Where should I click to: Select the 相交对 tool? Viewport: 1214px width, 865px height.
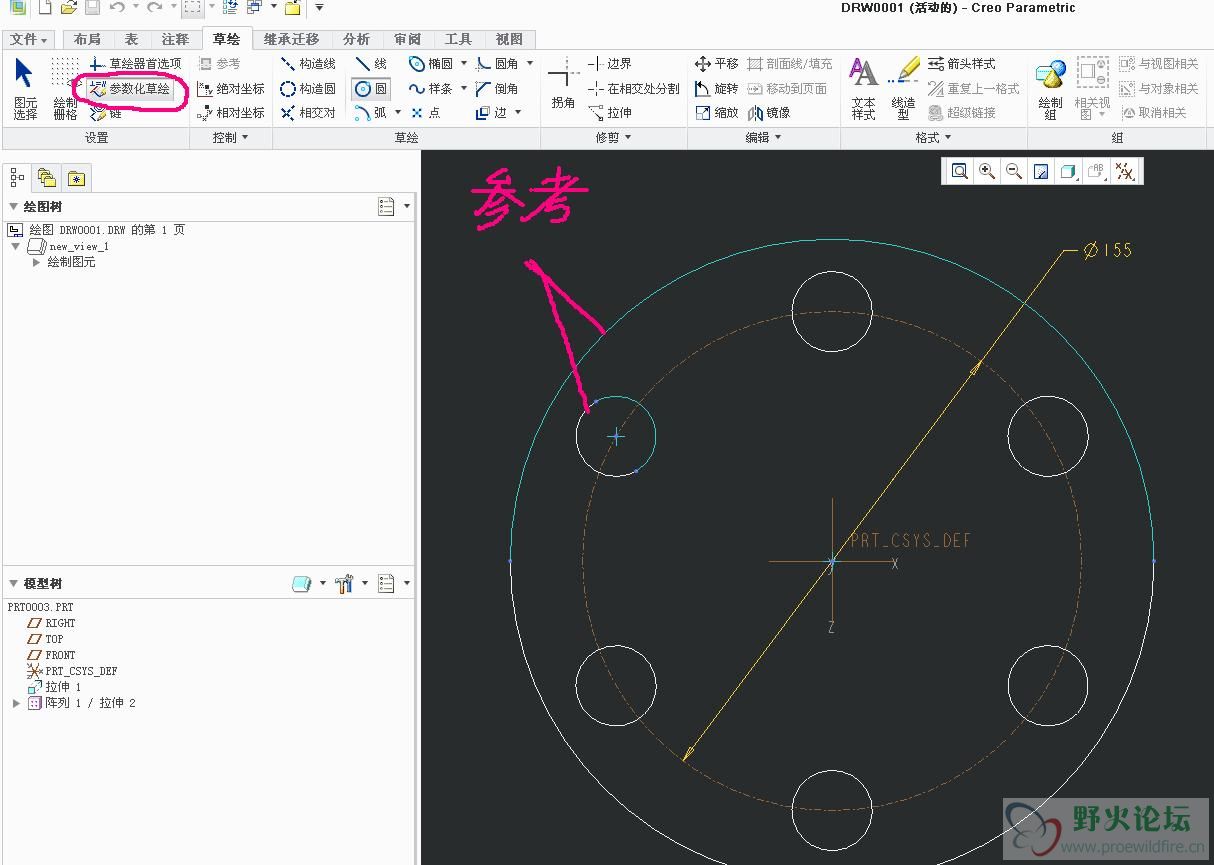(x=308, y=113)
